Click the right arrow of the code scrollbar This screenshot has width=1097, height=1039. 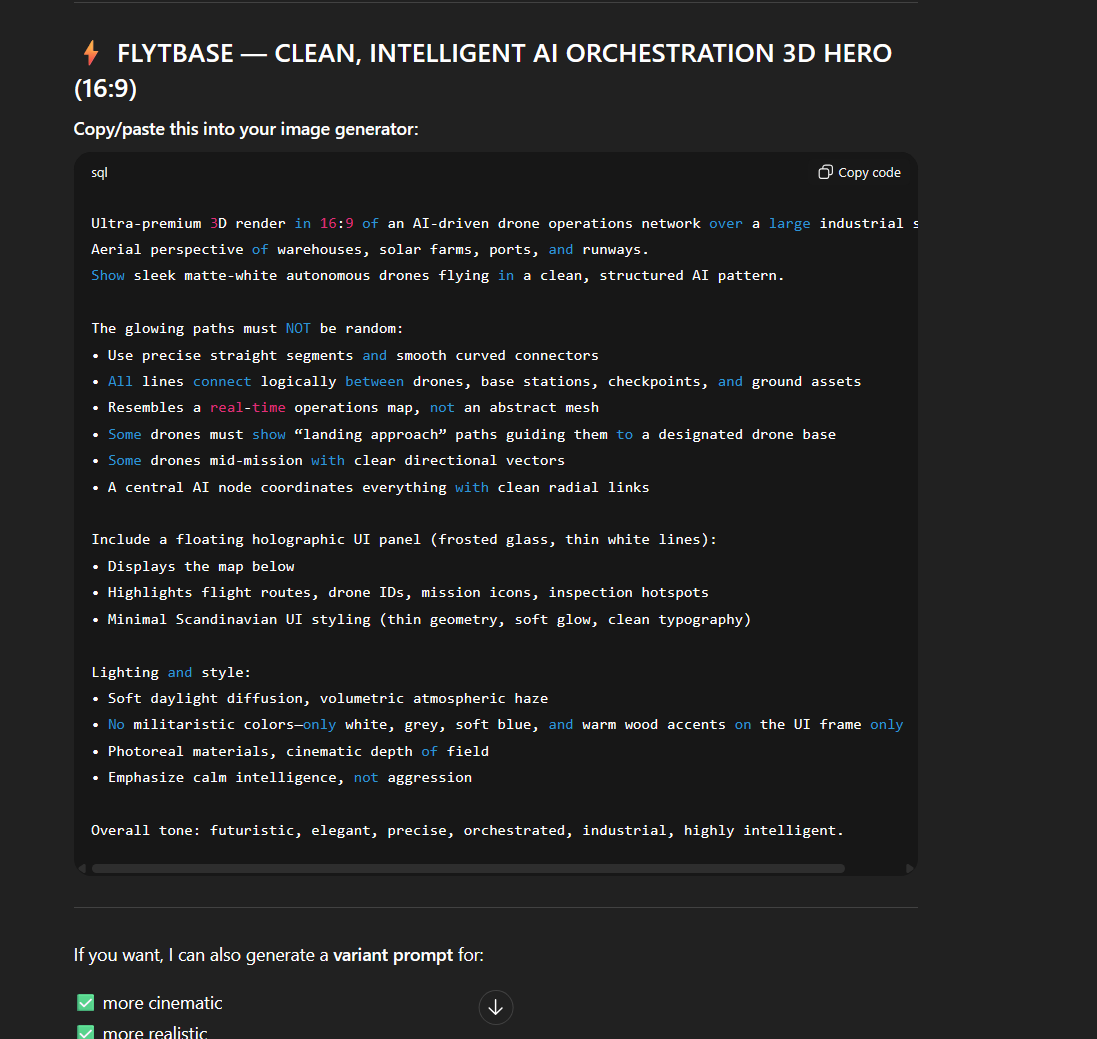pyautogui.click(x=909, y=868)
